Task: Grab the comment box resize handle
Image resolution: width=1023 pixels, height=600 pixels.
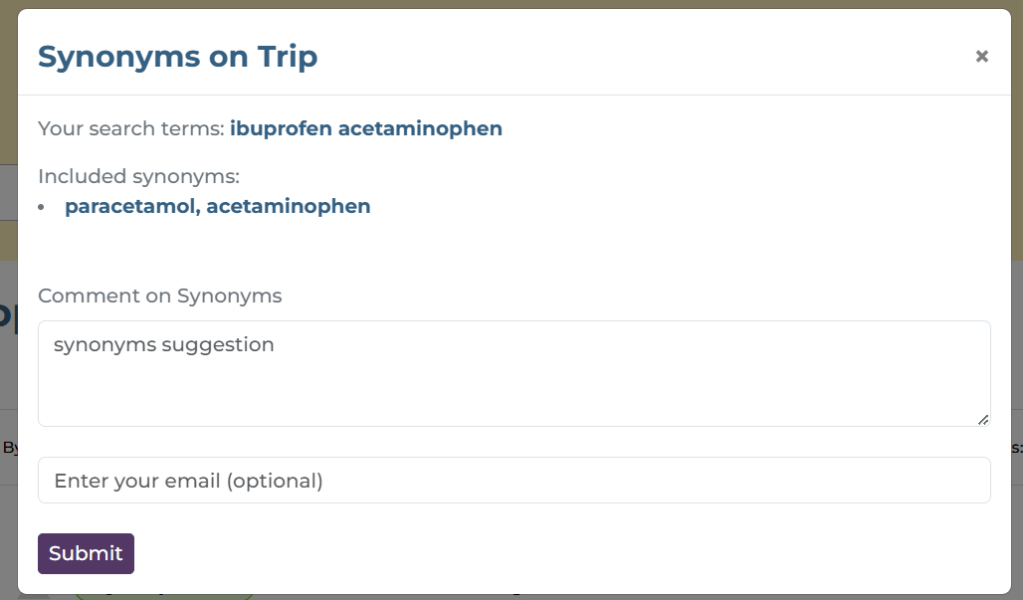Action: 983,420
